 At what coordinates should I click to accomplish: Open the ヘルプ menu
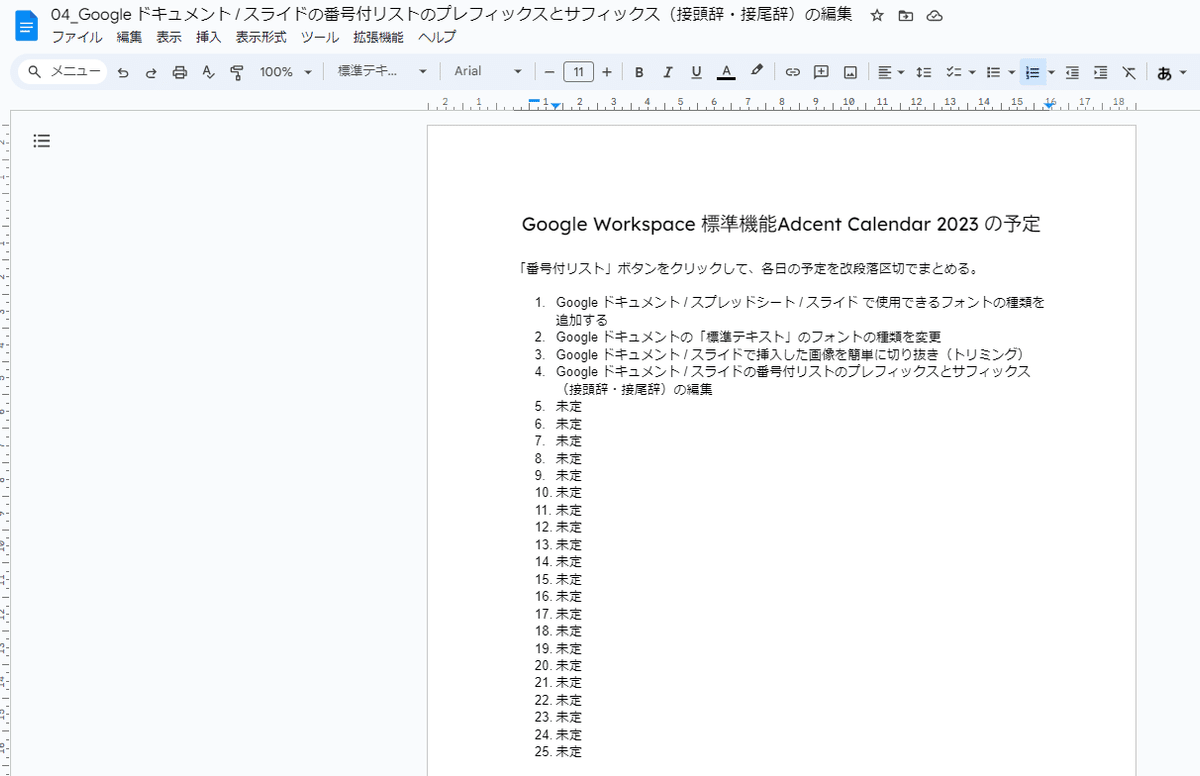[437, 37]
